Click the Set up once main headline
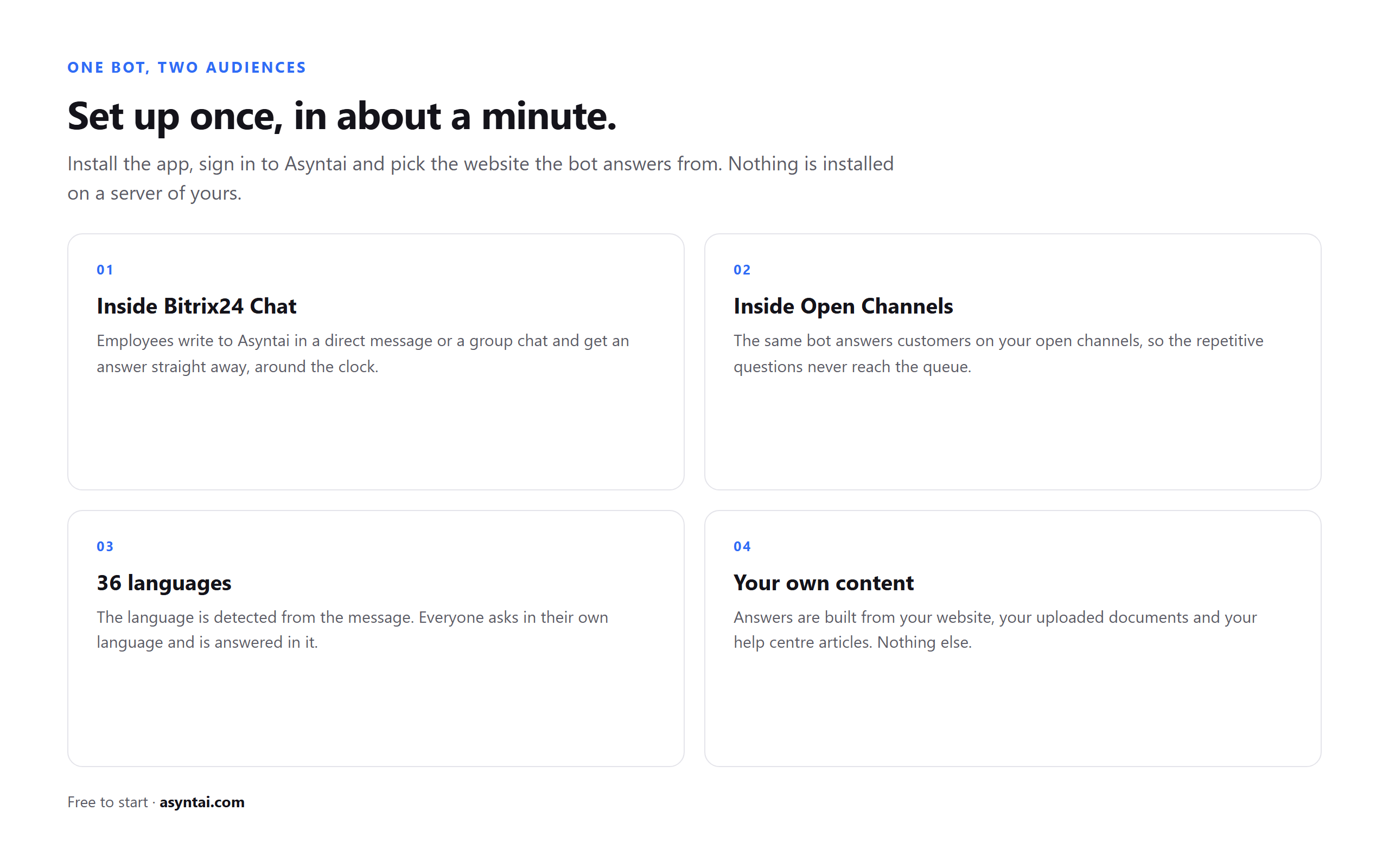The height and width of the screenshot is (868, 1389). 342,117
